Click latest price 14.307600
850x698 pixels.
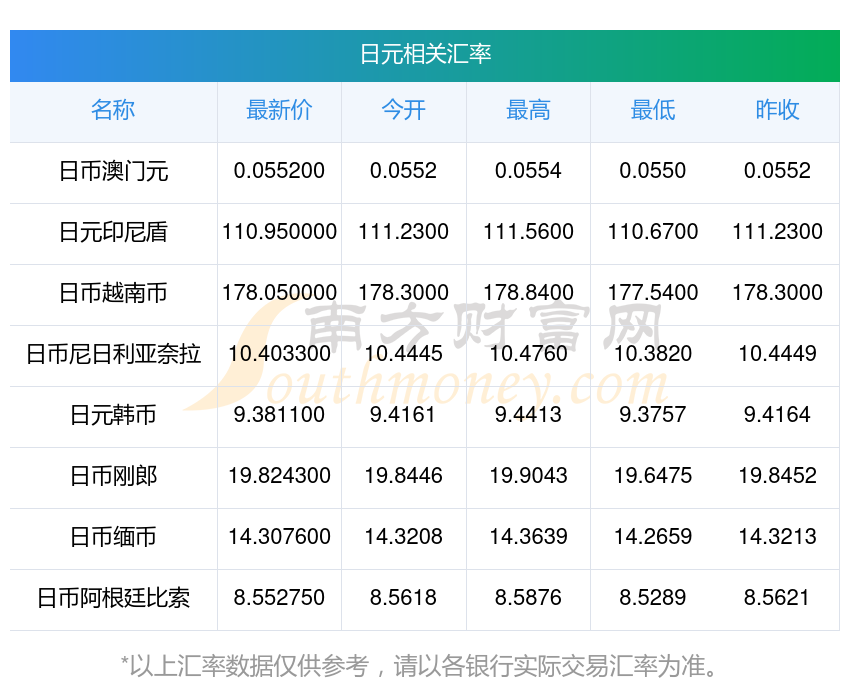pyautogui.click(x=279, y=537)
